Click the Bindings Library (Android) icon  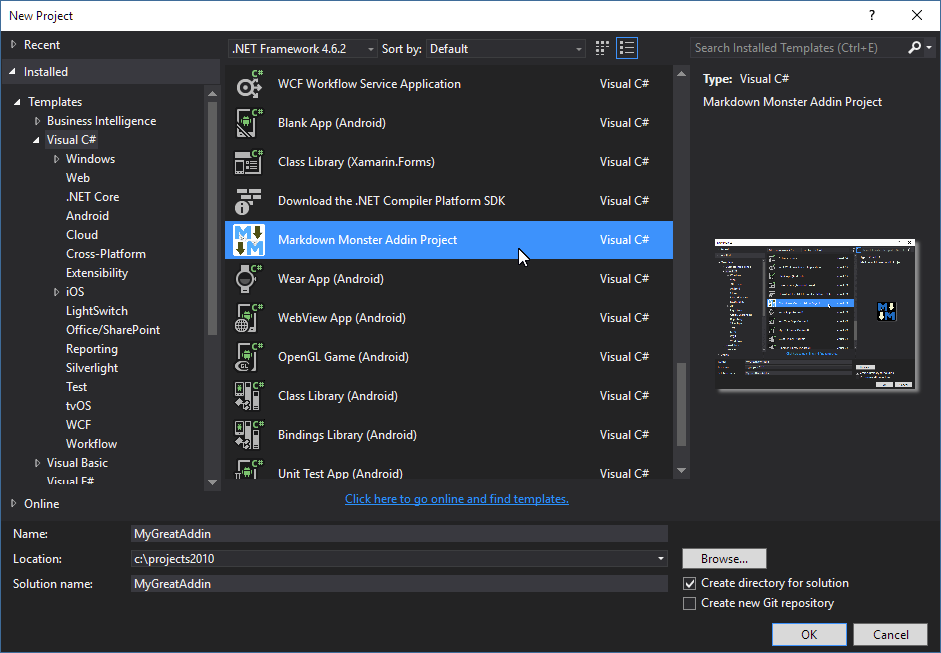(248, 435)
